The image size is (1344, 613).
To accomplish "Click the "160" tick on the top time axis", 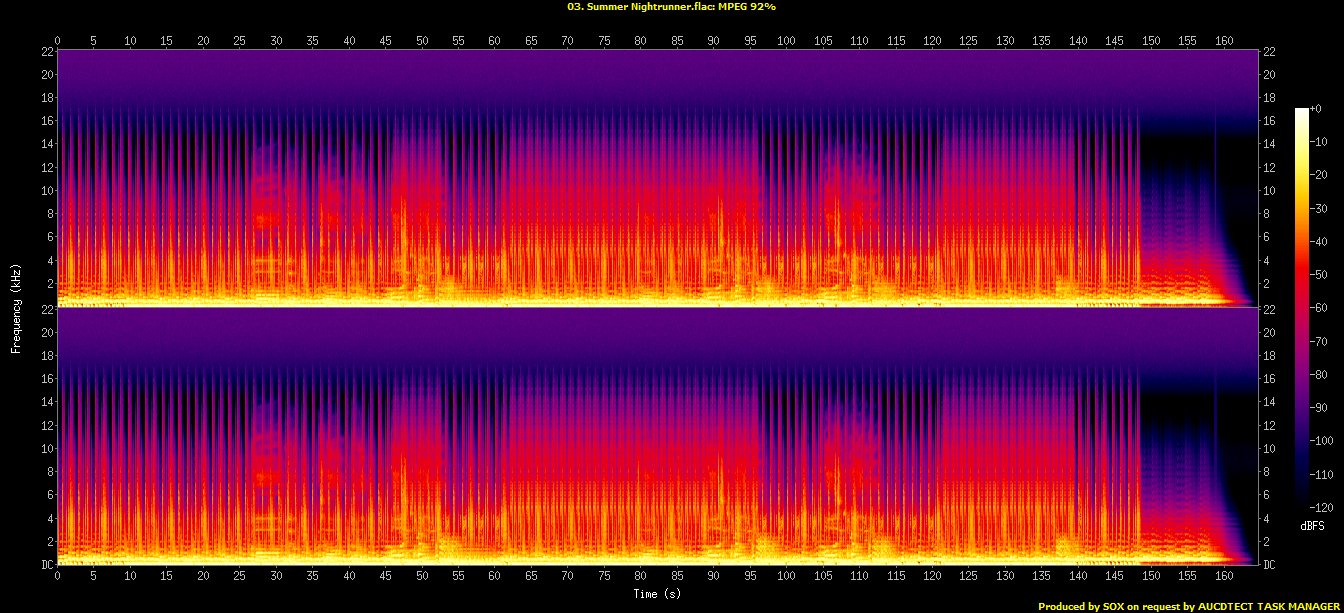I will pyautogui.click(x=1224, y=41).
